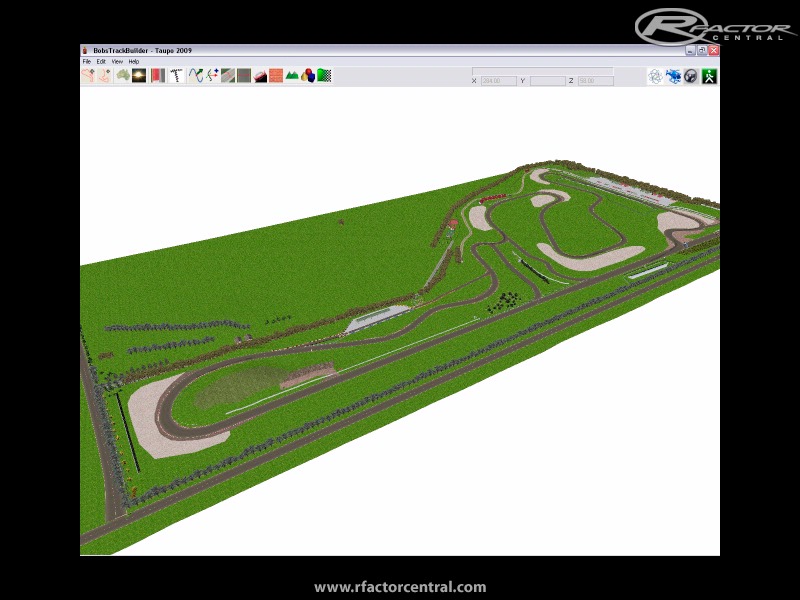Select the blue sine curve tool
Viewport: 800px width, 600px height.
(195, 76)
